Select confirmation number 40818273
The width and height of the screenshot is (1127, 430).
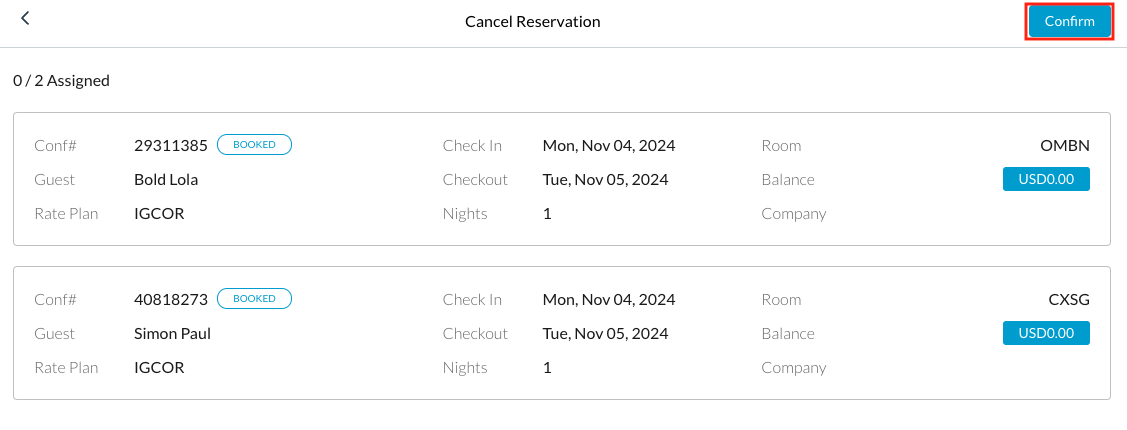click(x=171, y=299)
